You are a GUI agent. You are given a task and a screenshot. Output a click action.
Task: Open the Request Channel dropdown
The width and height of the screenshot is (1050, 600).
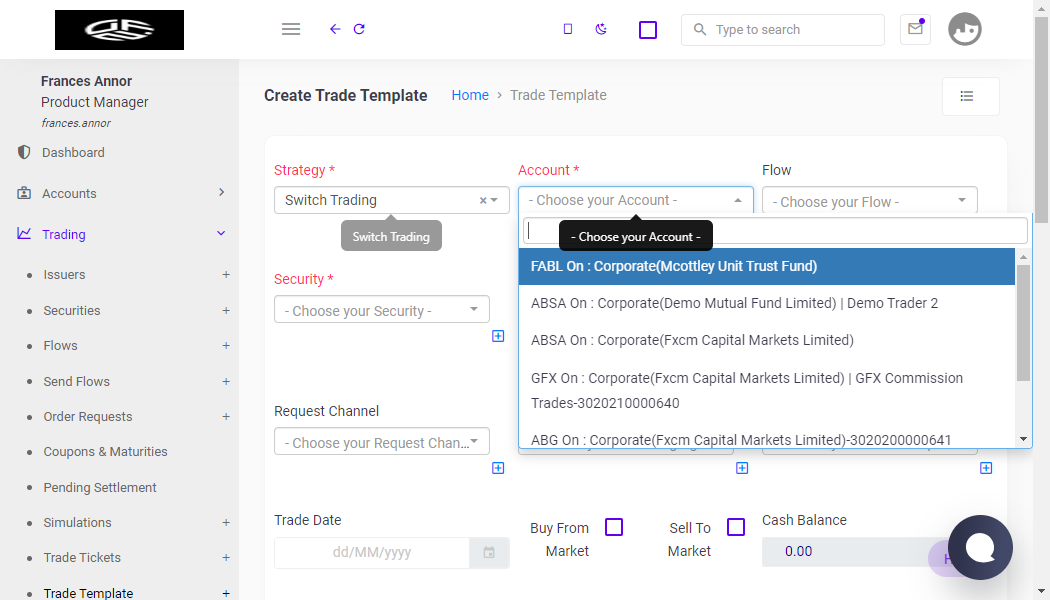[x=382, y=441]
